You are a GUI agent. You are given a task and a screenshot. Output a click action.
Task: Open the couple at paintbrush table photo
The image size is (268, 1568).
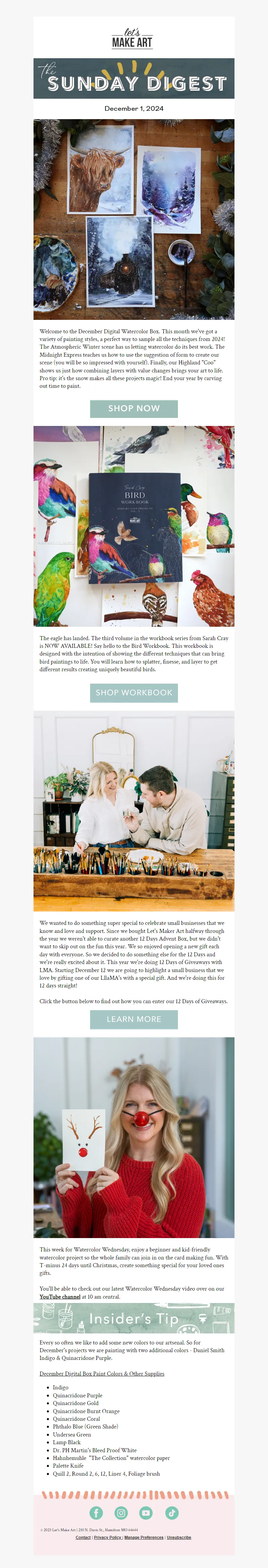(x=134, y=811)
